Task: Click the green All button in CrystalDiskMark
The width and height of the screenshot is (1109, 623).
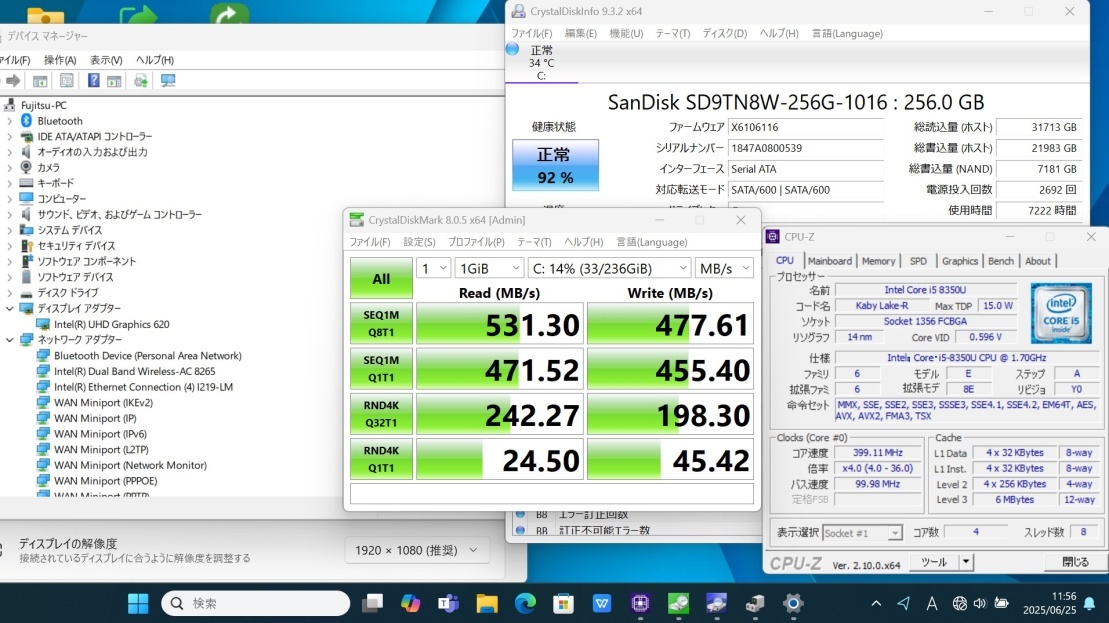Action: coord(381,278)
